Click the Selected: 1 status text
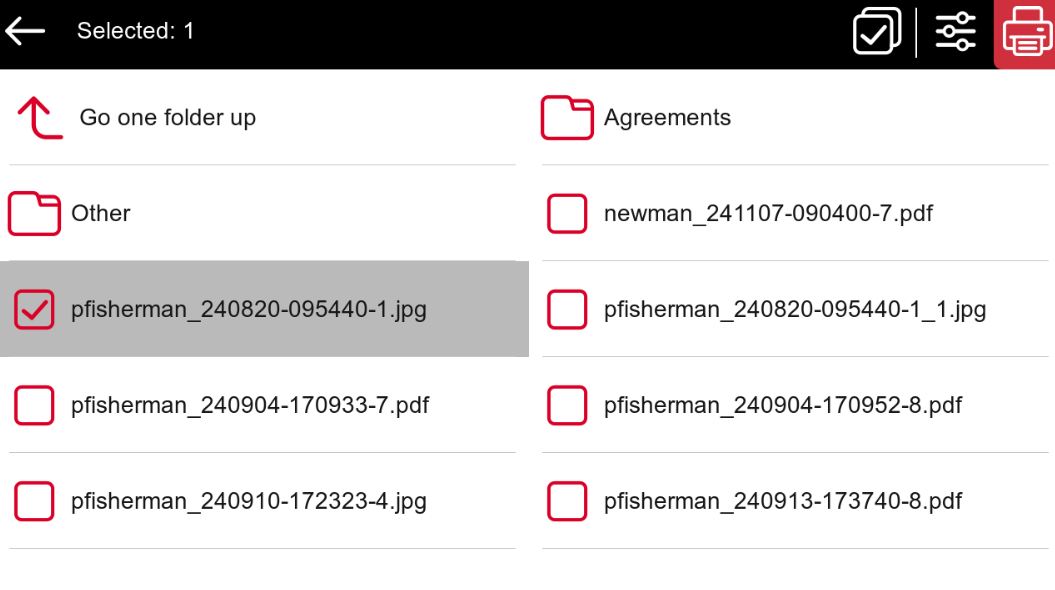Image resolution: width=1055 pixels, height=590 pixels. pyautogui.click(x=136, y=31)
